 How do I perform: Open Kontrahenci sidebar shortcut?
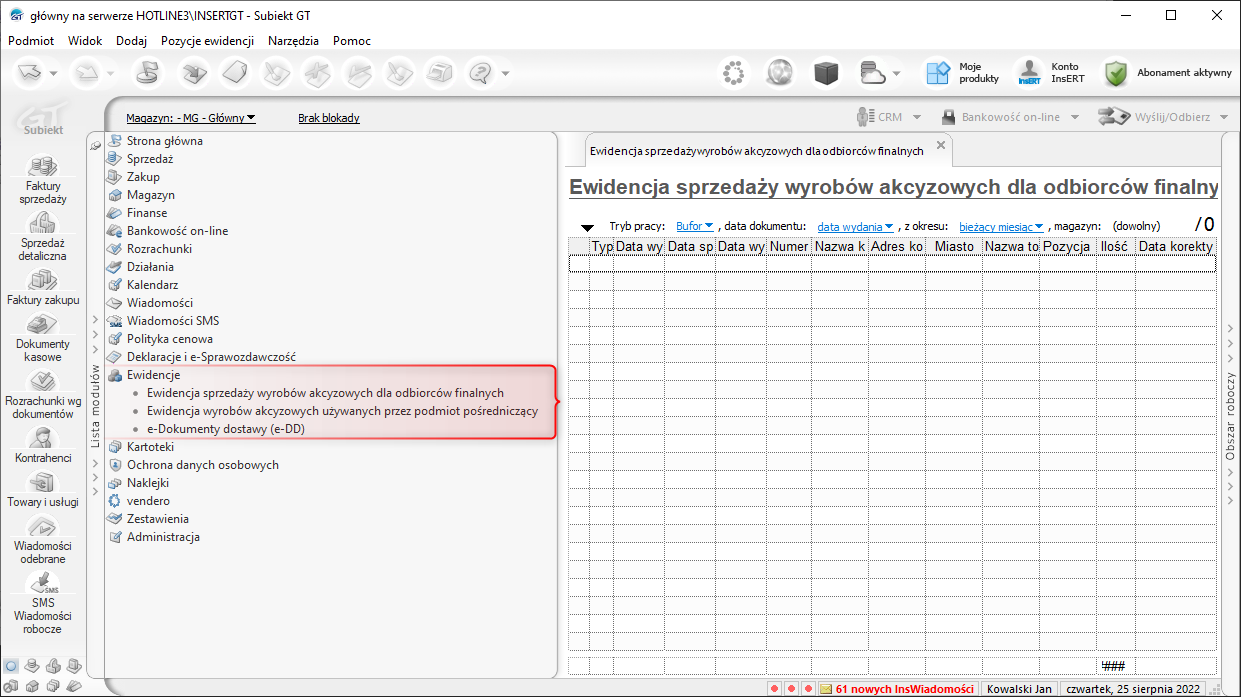(x=43, y=446)
